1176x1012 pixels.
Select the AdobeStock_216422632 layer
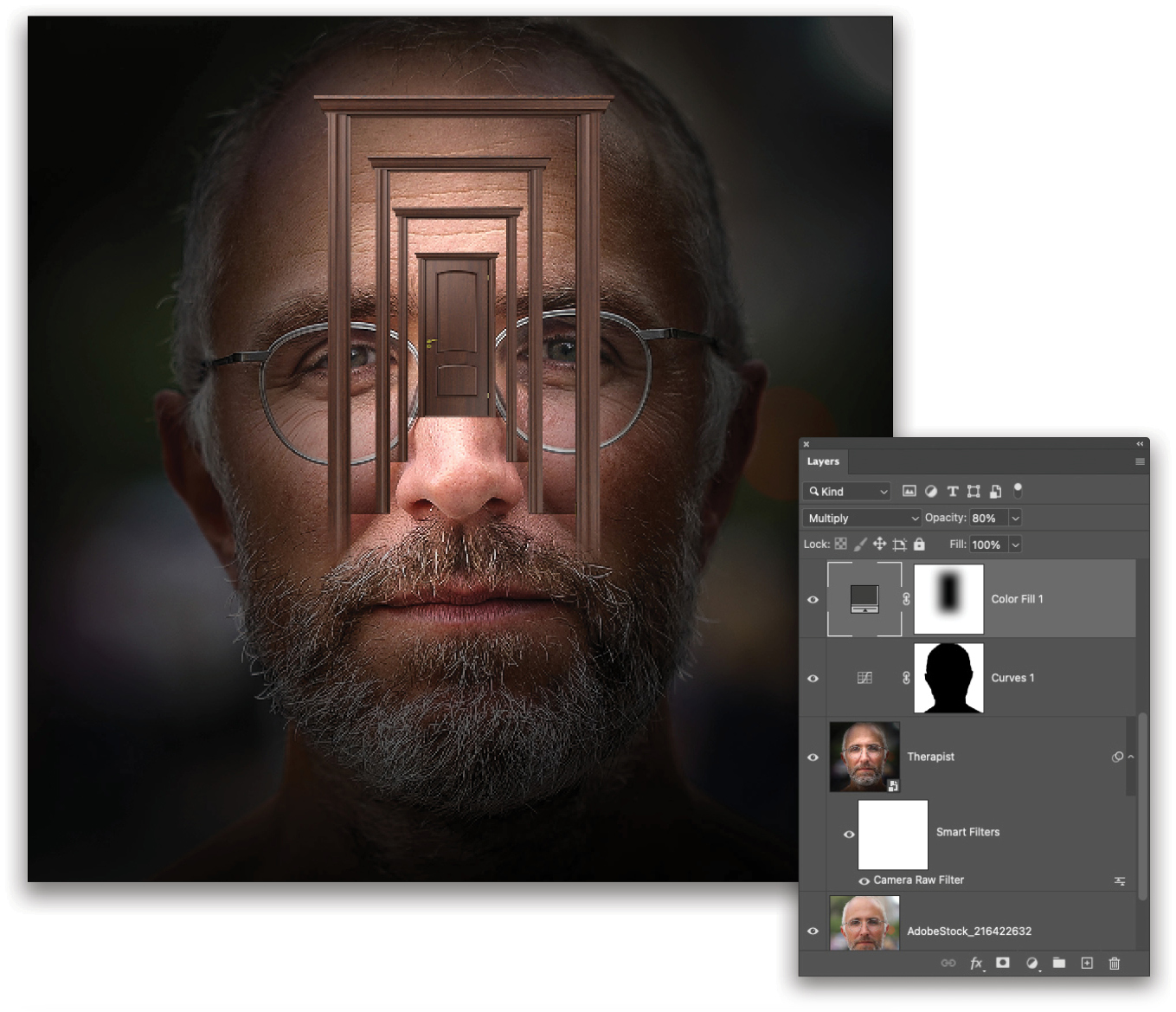(x=969, y=931)
